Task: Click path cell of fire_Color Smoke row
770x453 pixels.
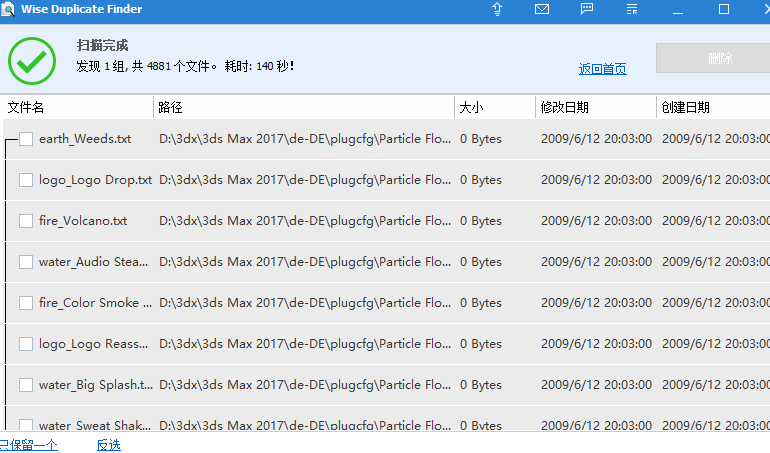Action: (304, 303)
